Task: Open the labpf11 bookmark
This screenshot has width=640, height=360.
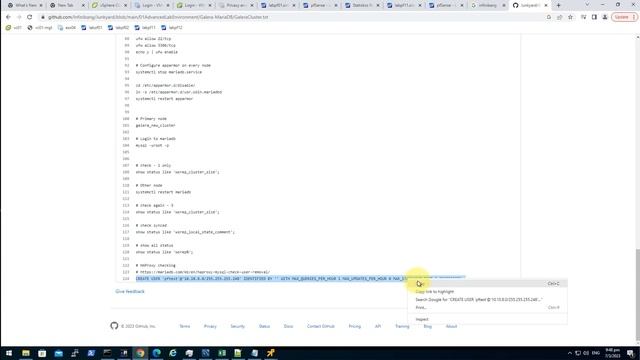Action: (x=145, y=28)
